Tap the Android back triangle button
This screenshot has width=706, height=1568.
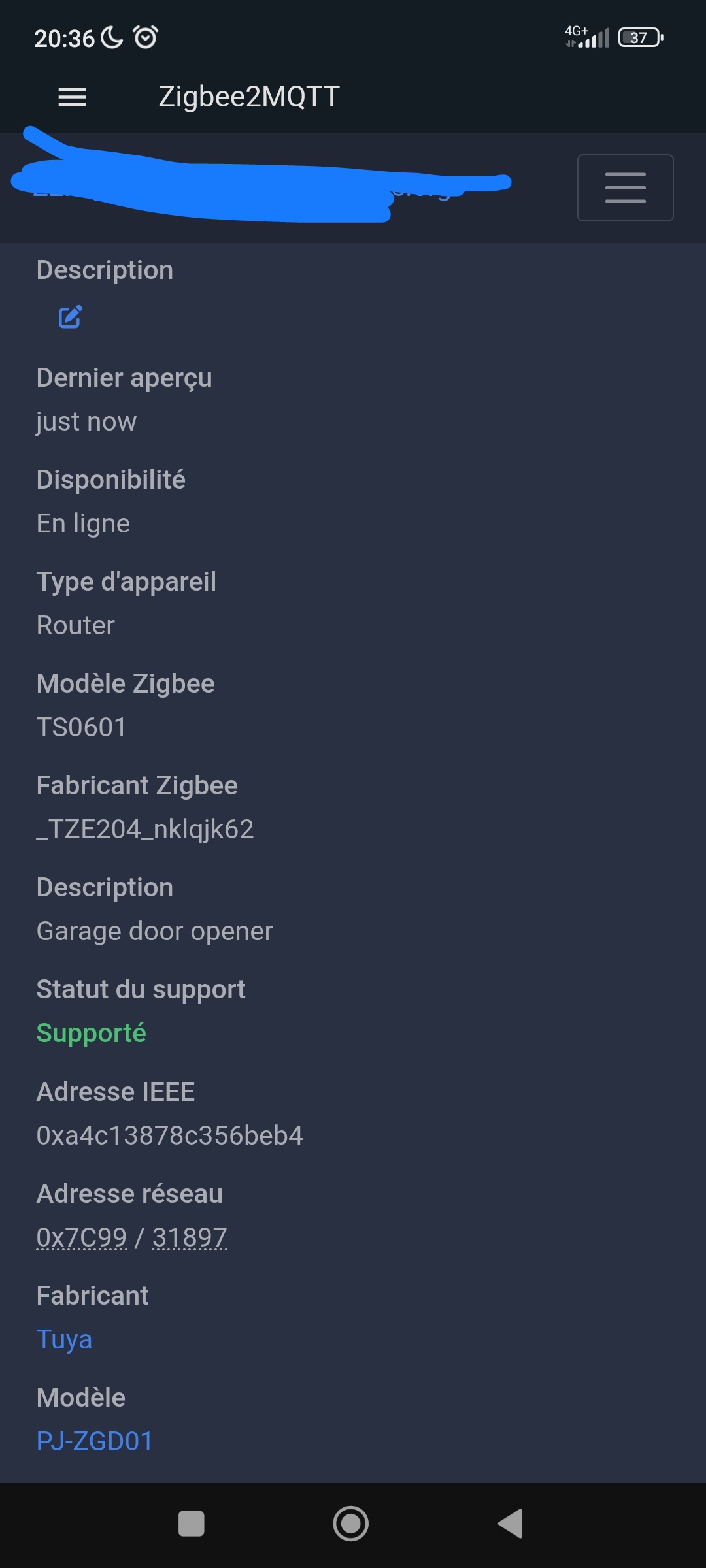tap(511, 1524)
